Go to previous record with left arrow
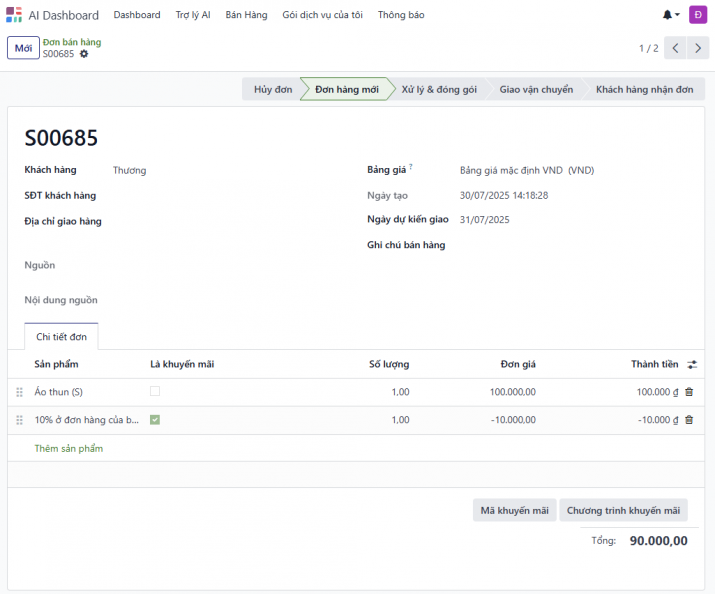This screenshot has width=715, height=594. click(x=675, y=48)
